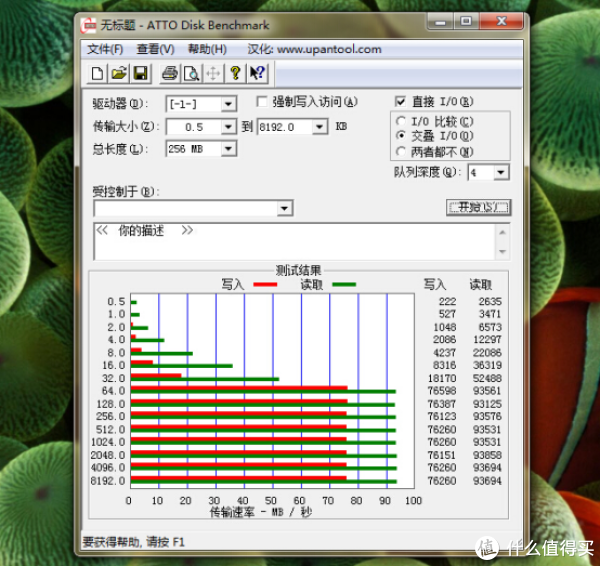
Task: Click the ATTO app icon in title bar
Action: (88, 26)
